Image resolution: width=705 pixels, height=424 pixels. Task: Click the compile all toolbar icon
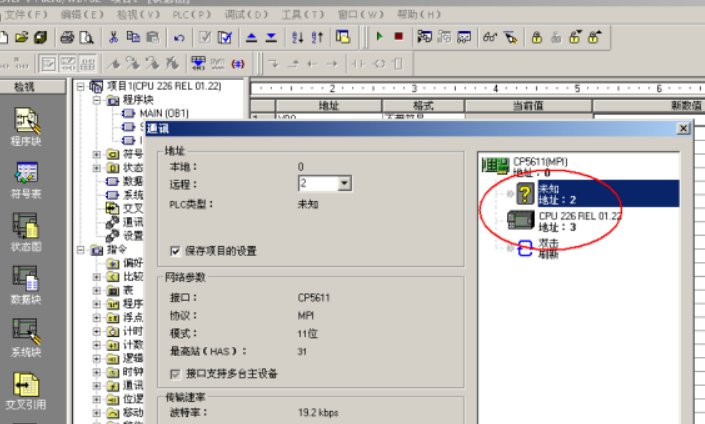point(224,37)
